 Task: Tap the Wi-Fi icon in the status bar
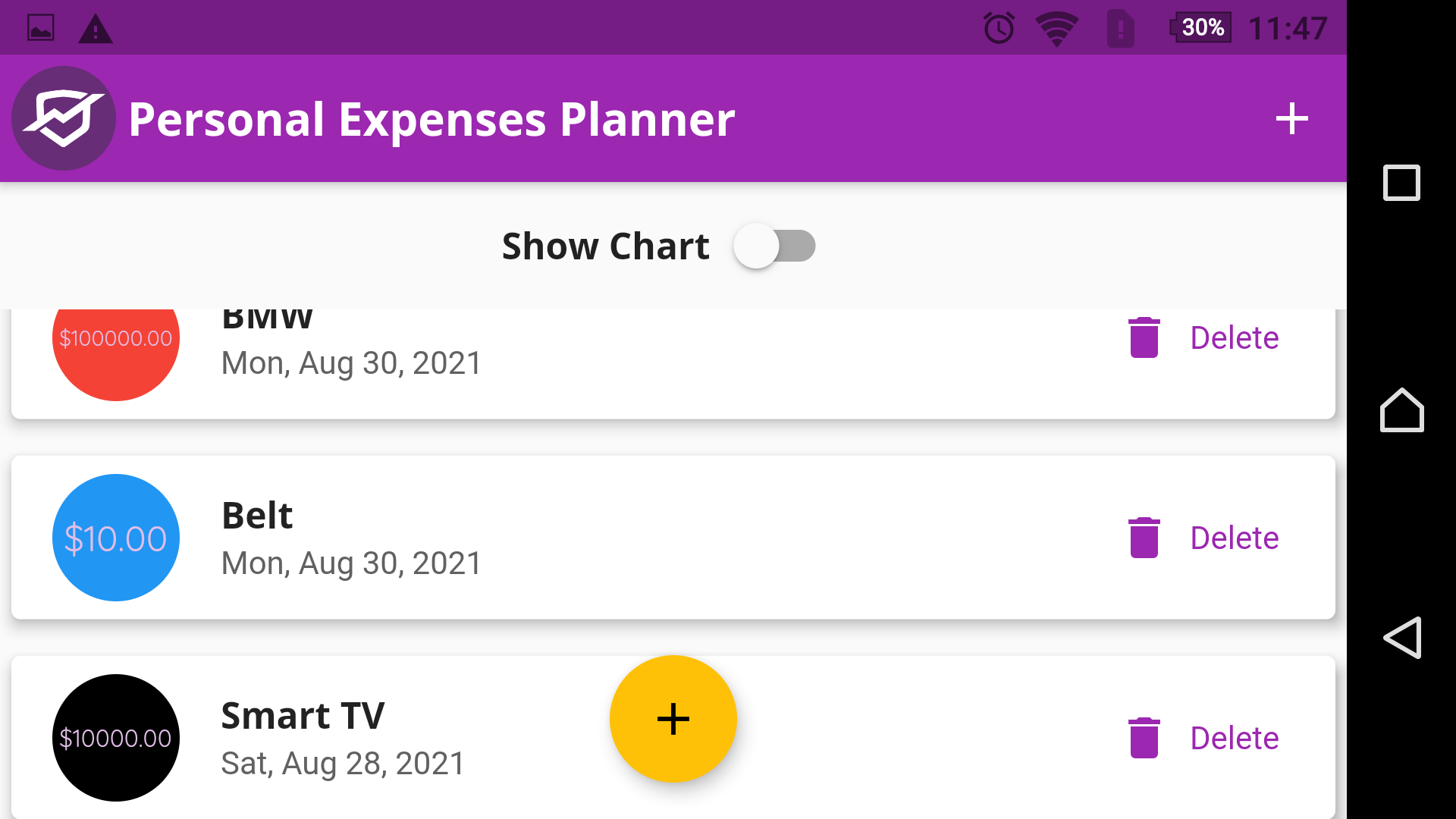coord(1057,27)
